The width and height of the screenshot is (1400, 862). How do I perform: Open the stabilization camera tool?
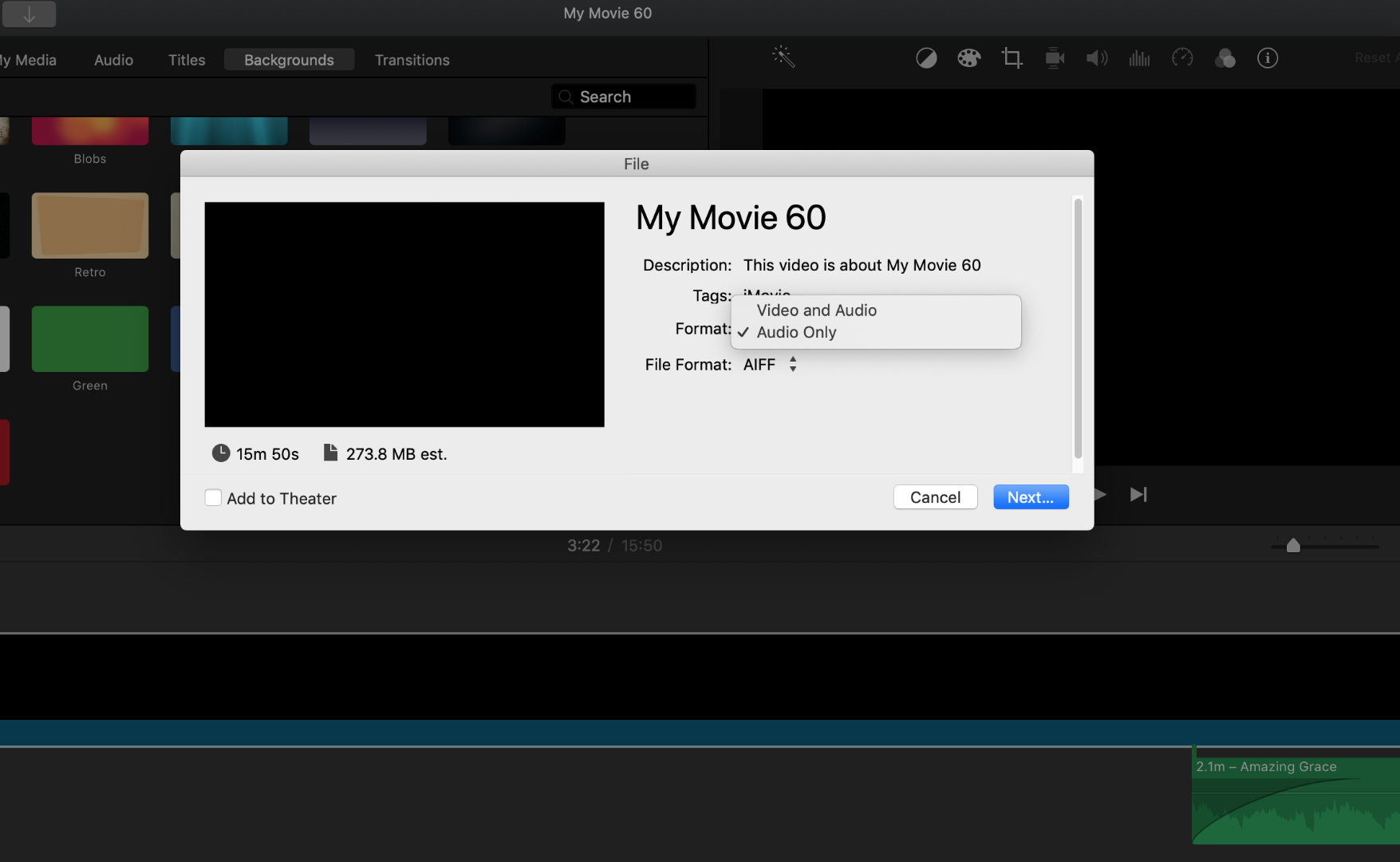tap(1055, 58)
